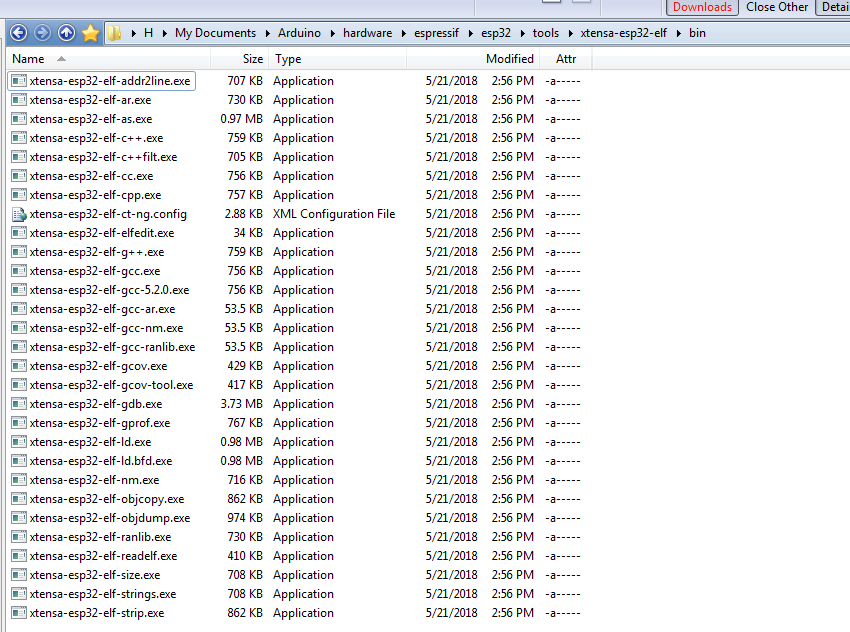Image resolution: width=850 pixels, height=632 pixels.
Task: Click icon of xtensa-esp32-elf-cc.exe
Action: pos(19,176)
